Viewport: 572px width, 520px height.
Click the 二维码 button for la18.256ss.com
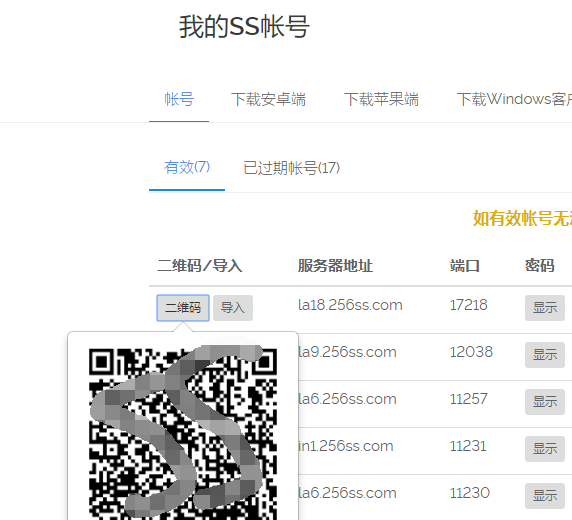coord(183,308)
